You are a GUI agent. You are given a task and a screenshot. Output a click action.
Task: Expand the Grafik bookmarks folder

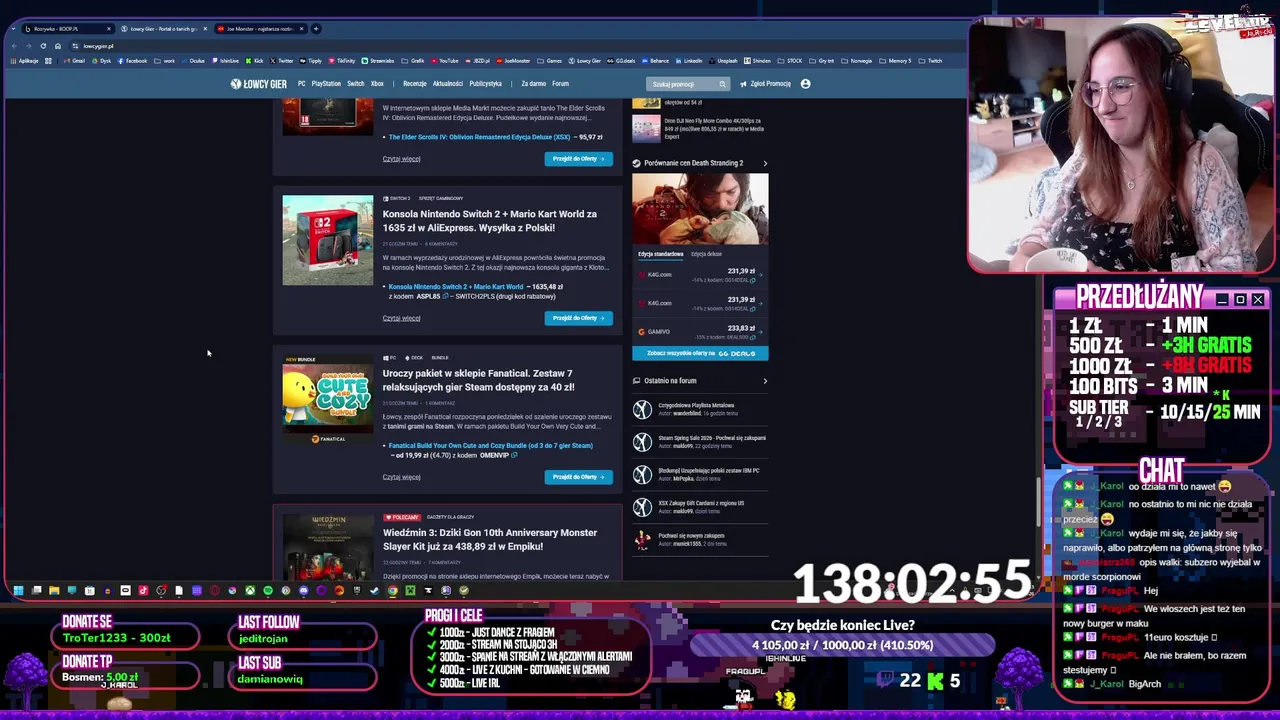pyautogui.click(x=413, y=61)
